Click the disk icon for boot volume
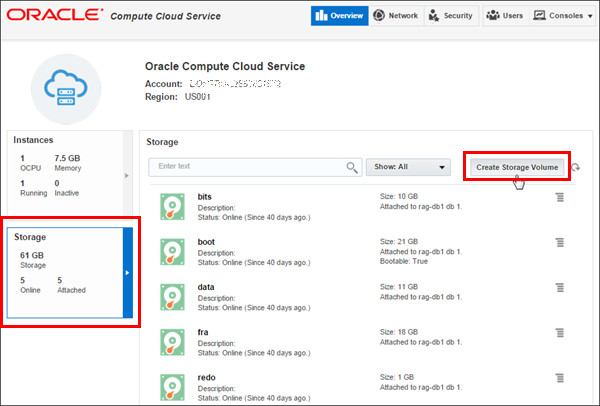The image size is (600, 406). pos(172,252)
